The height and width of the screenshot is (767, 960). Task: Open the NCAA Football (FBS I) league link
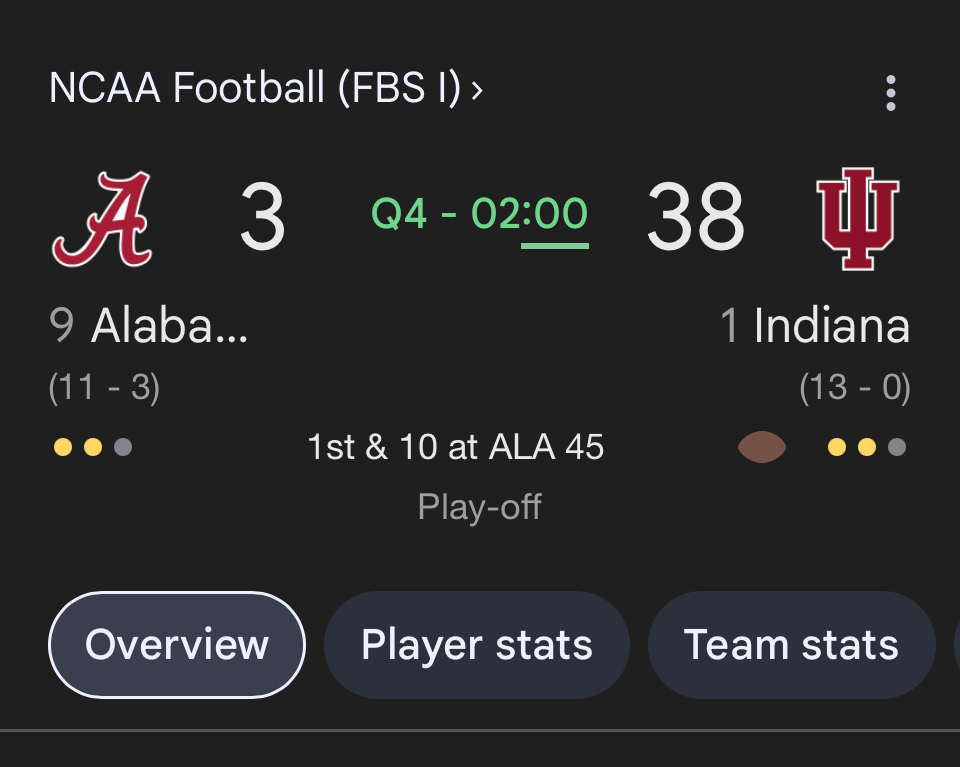(254, 89)
